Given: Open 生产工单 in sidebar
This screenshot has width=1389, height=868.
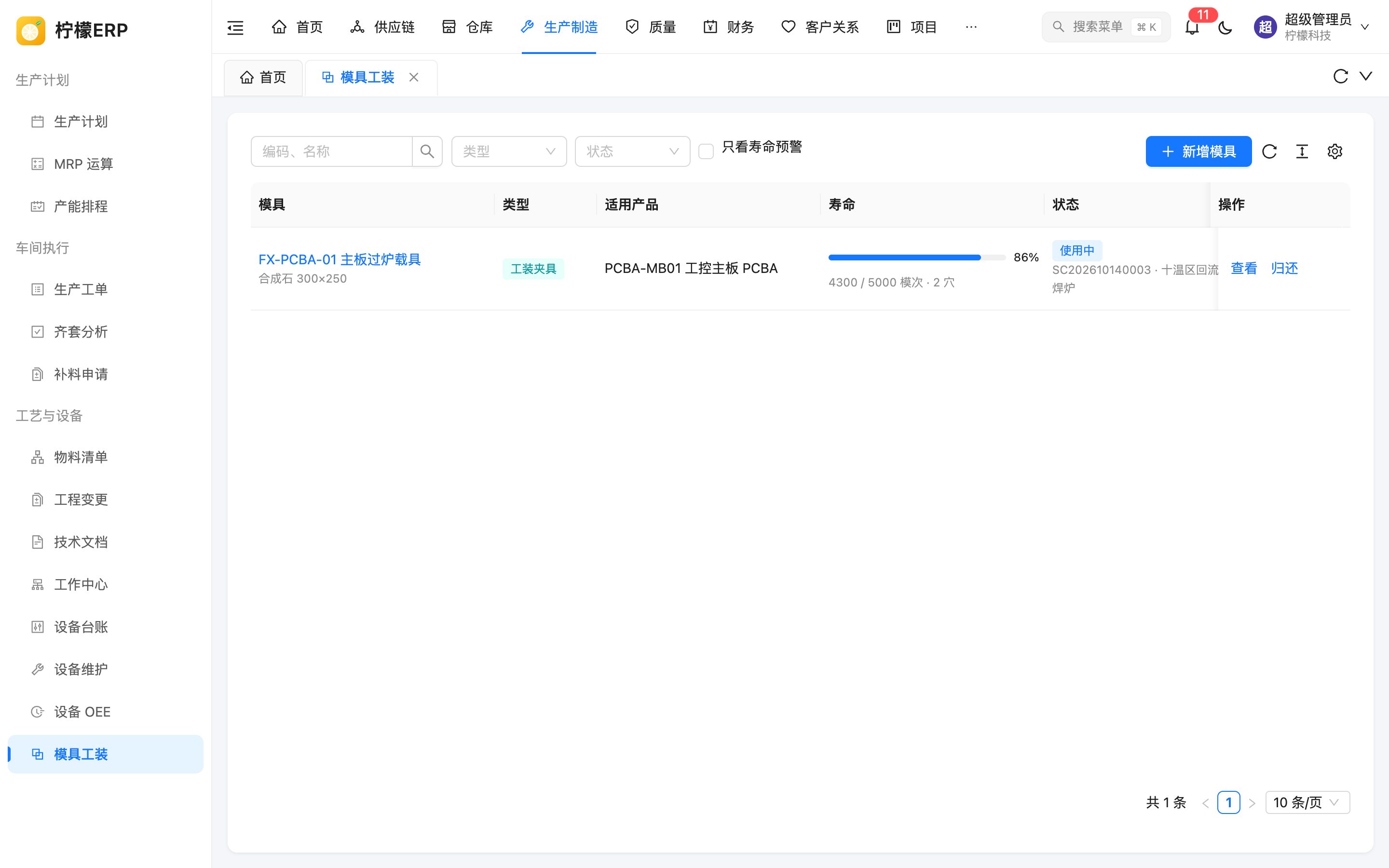Looking at the screenshot, I should (106, 289).
